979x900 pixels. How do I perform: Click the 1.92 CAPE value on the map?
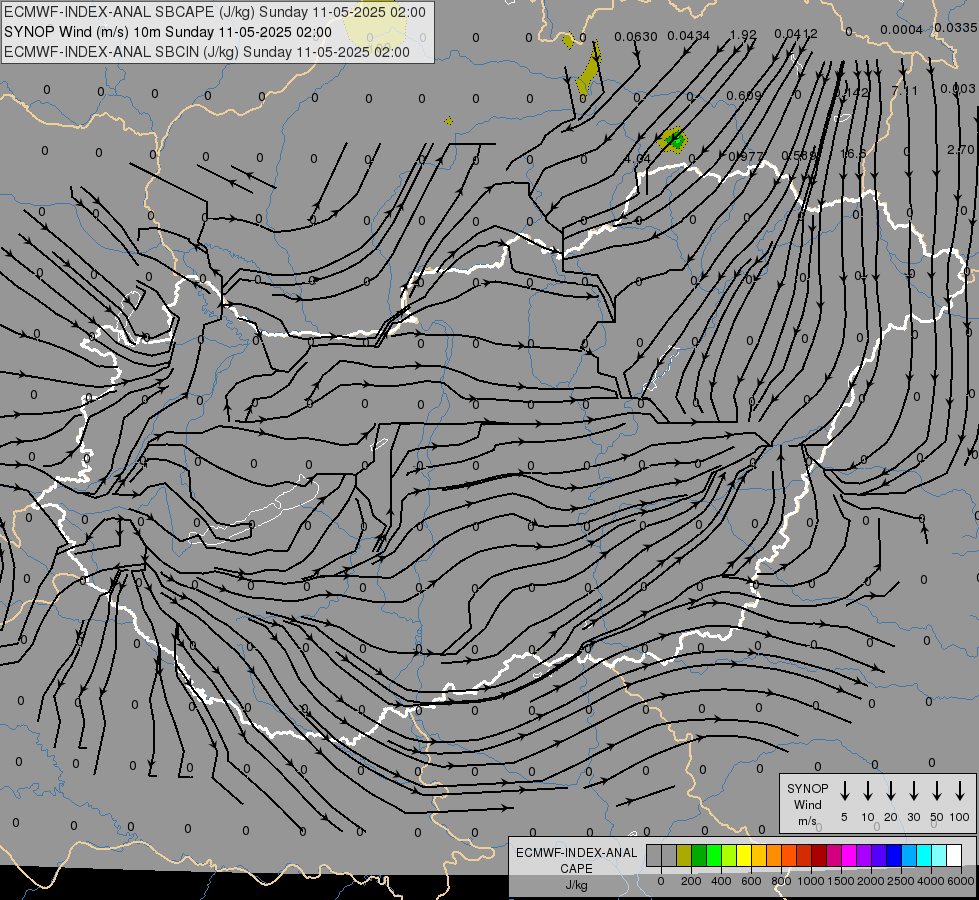[x=743, y=35]
